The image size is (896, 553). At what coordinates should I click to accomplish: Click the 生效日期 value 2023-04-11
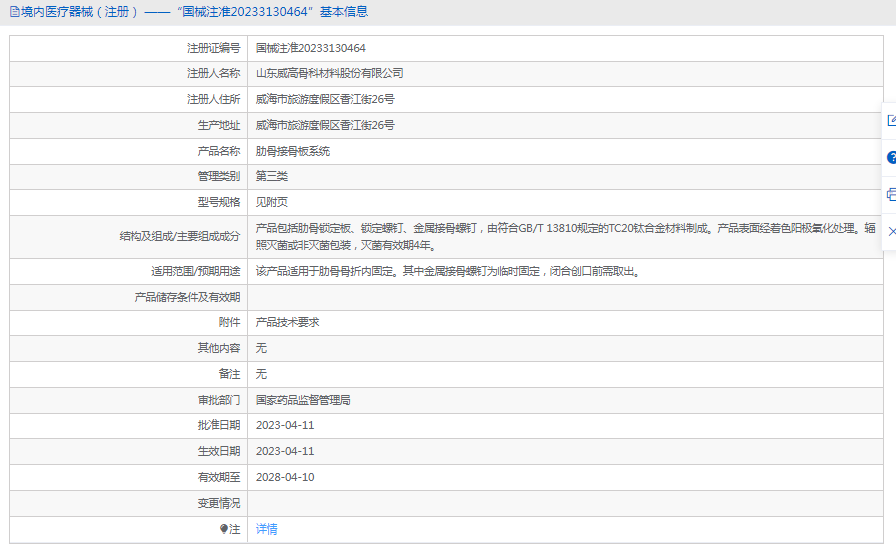click(x=285, y=451)
